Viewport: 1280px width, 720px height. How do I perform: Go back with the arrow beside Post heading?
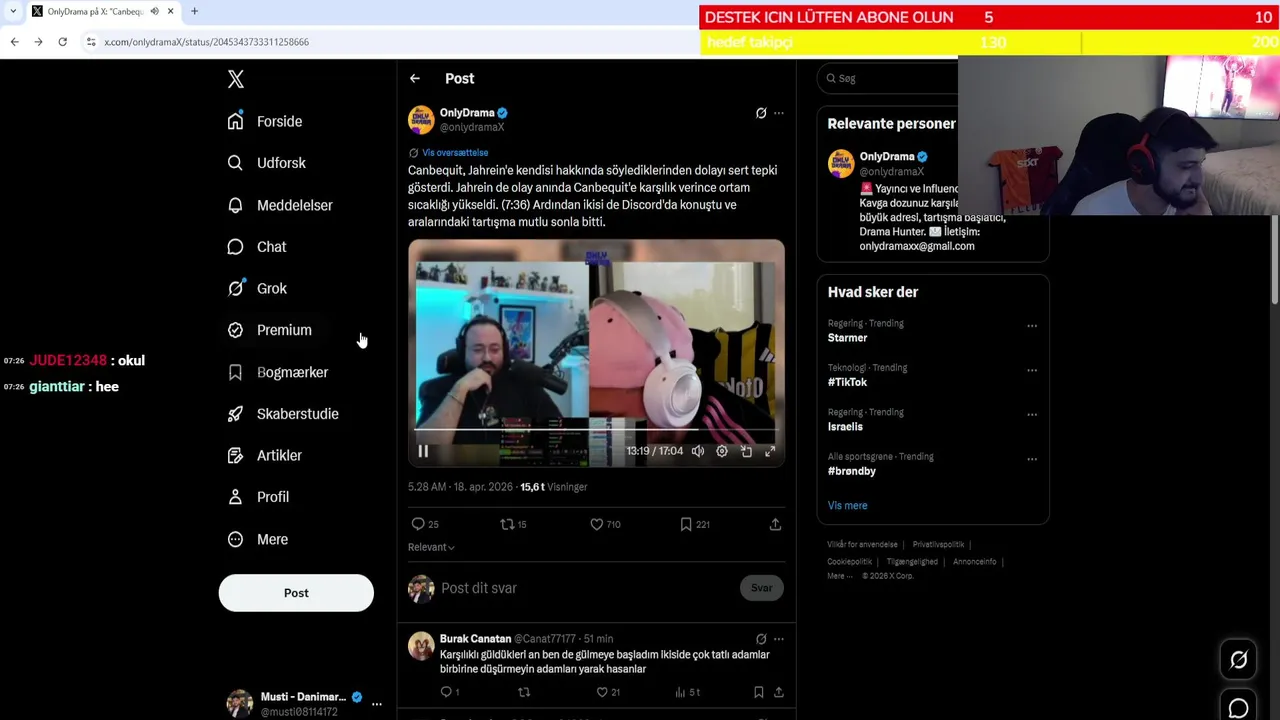pyautogui.click(x=414, y=78)
